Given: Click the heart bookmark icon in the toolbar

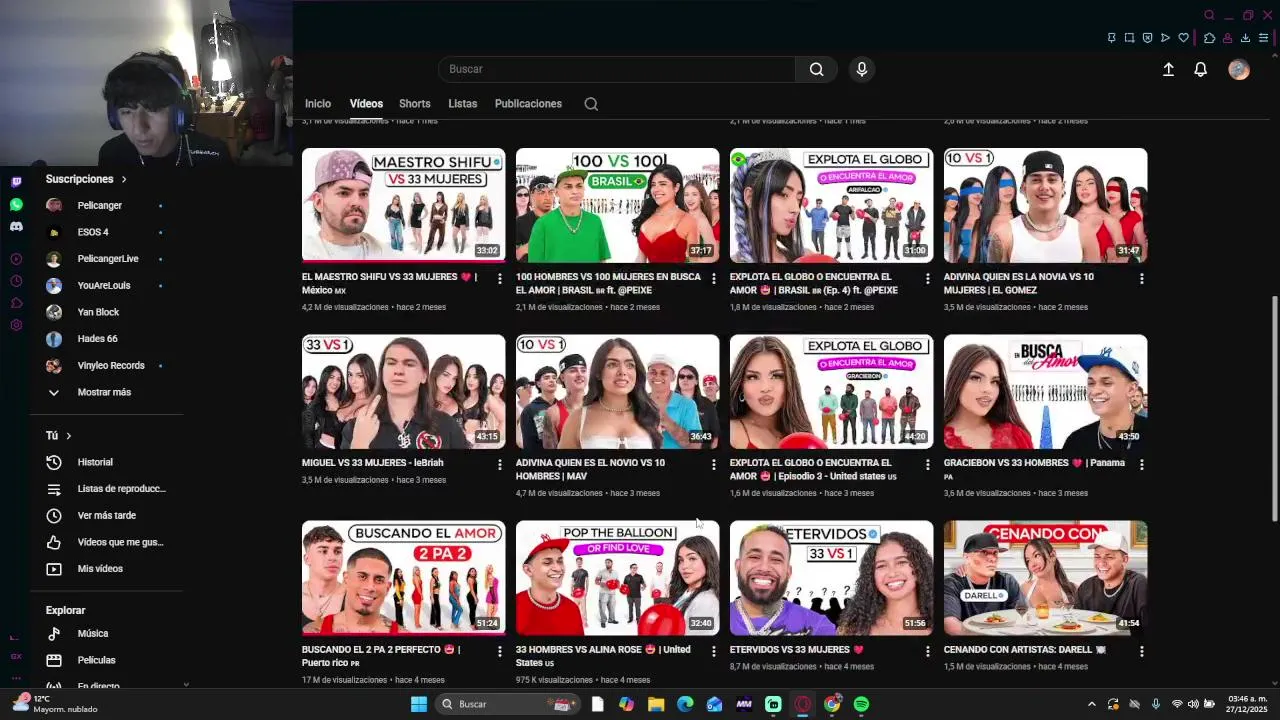Looking at the screenshot, I should pyautogui.click(x=1183, y=38).
